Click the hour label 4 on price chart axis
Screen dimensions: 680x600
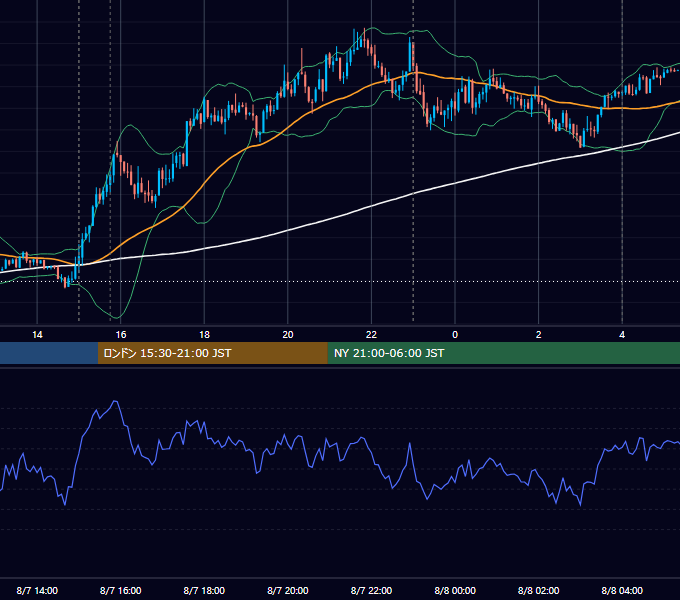pos(622,335)
